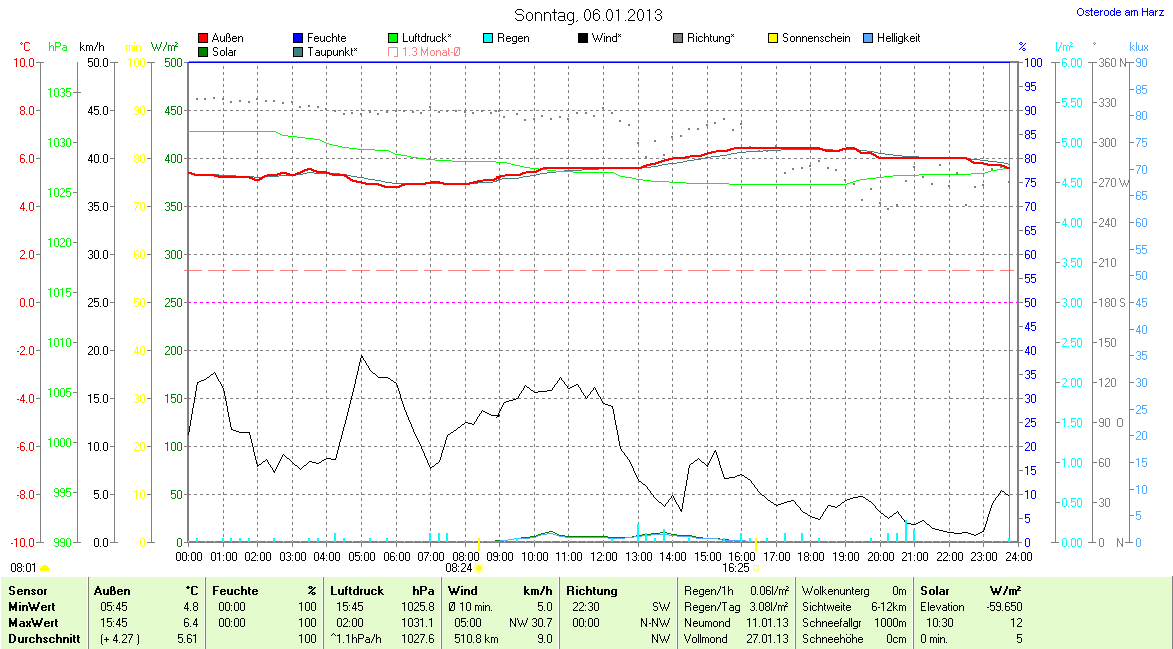Click the 08:01 moon icon at bottom left

(x=44, y=567)
